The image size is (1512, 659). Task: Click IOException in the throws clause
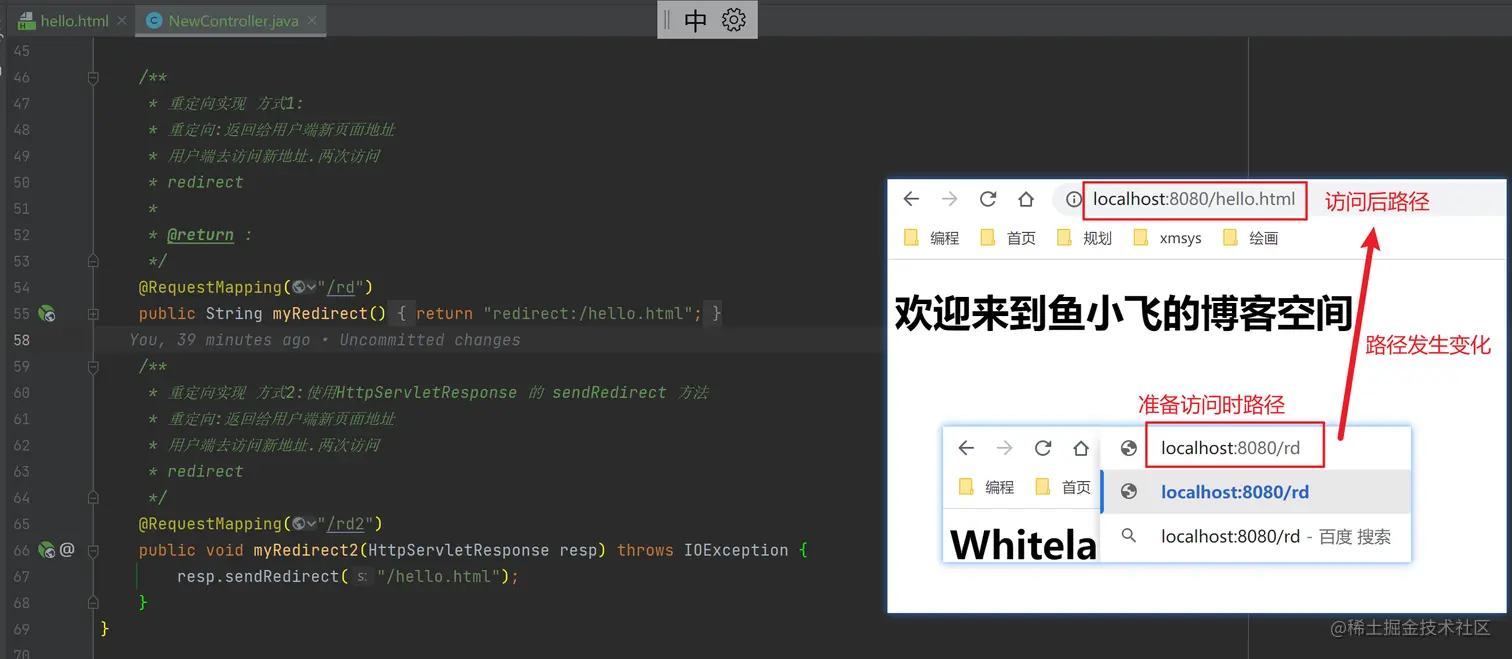[736, 550]
